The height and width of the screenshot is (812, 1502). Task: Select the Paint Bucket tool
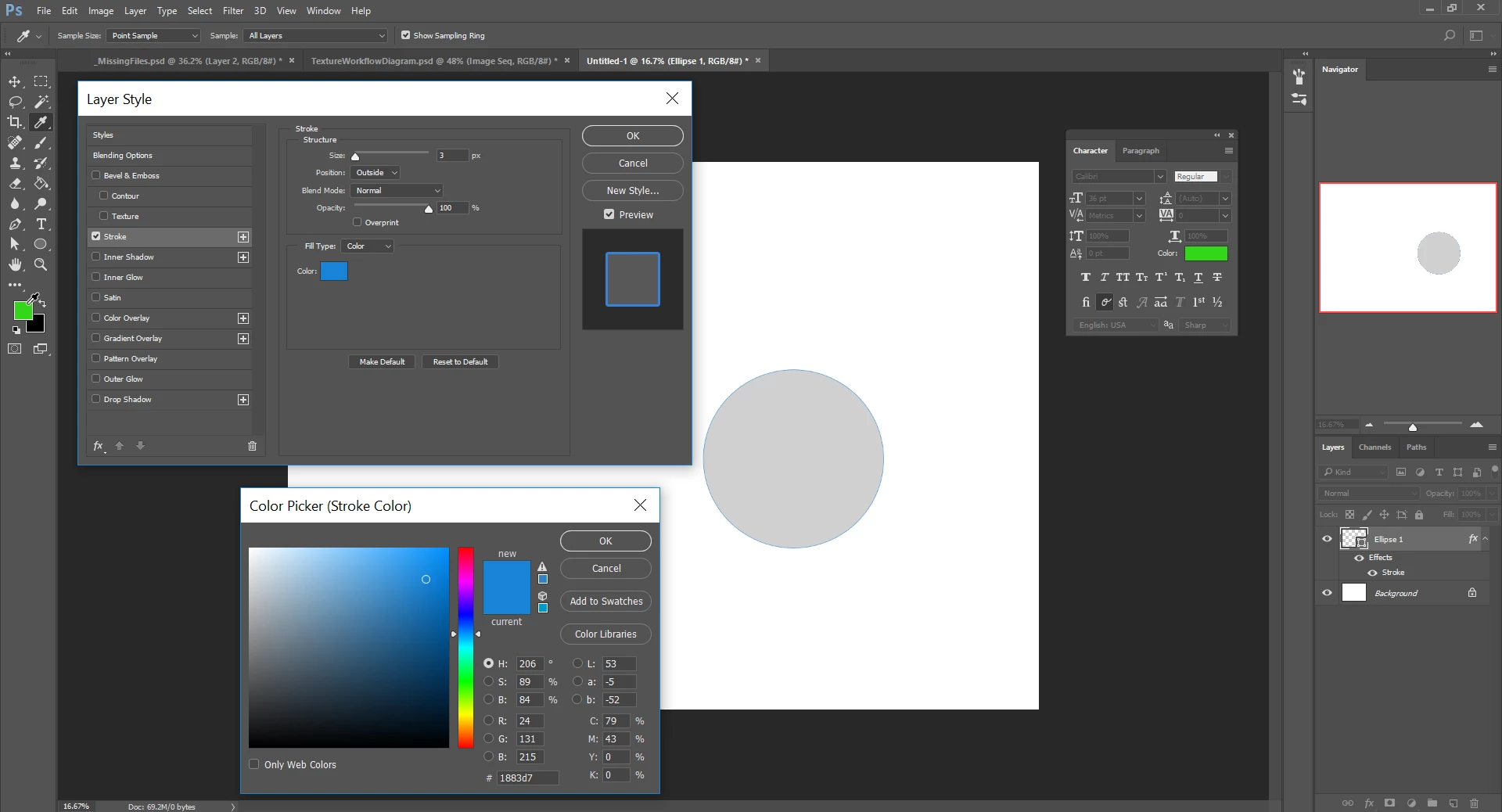41,183
